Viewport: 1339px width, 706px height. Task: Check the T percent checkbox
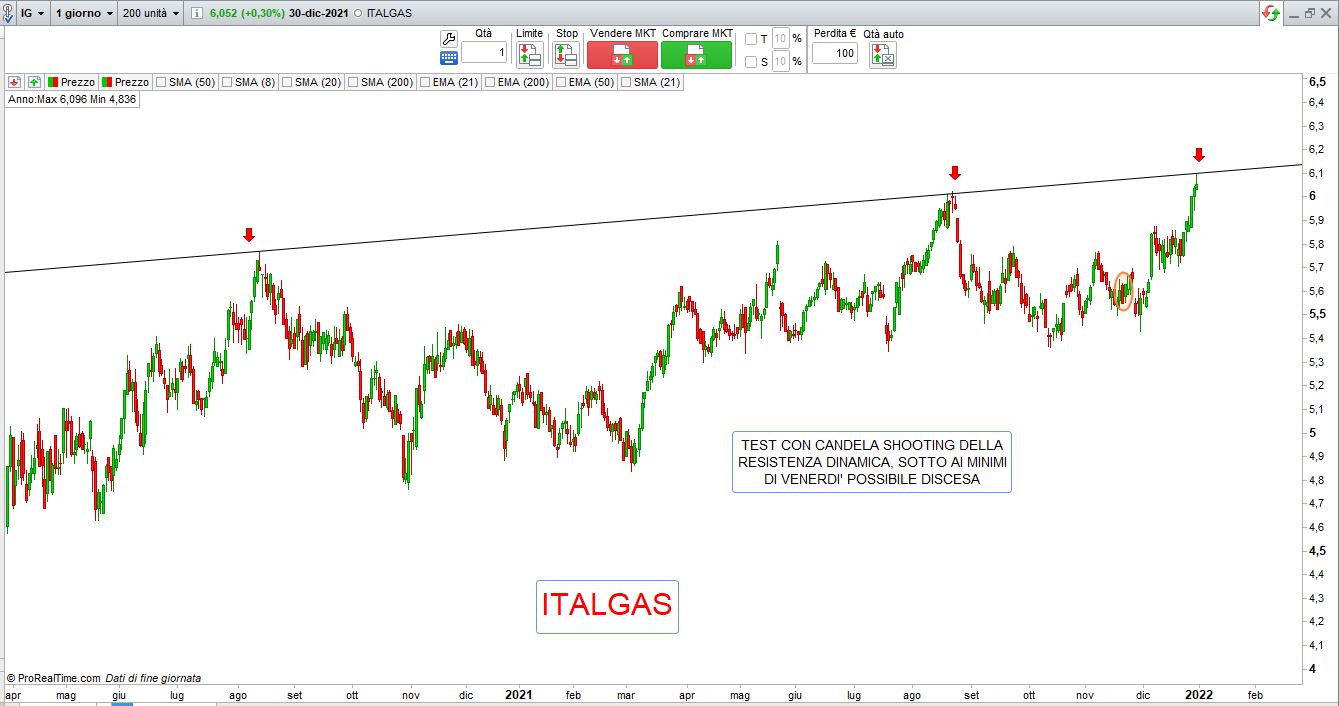[751, 39]
